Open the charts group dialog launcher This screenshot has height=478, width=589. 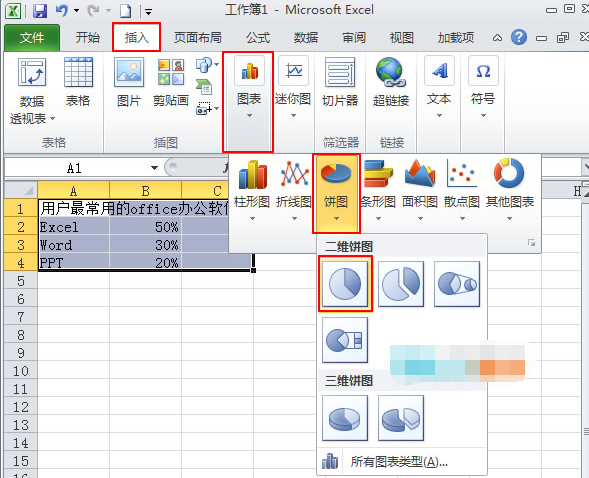531,243
